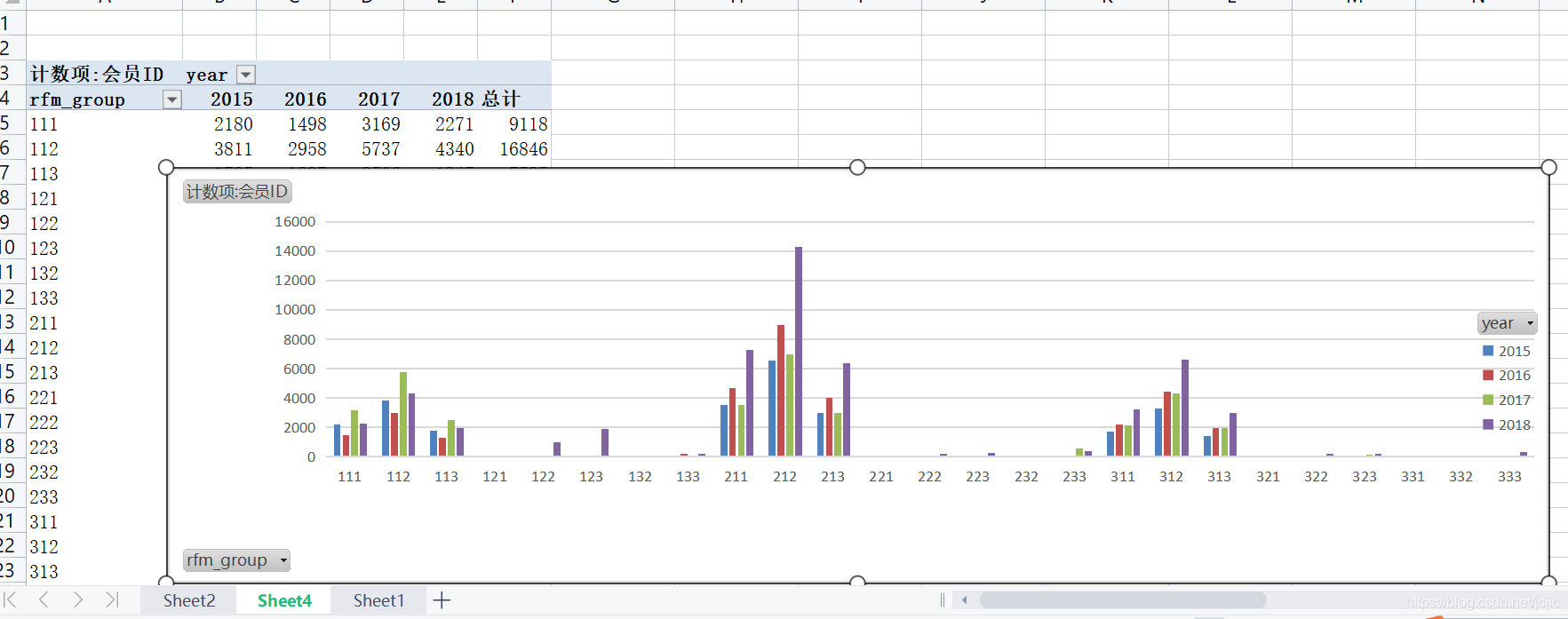This screenshot has height=619, width=1568.
Task: Select cell with value 16846
Action: click(x=514, y=149)
